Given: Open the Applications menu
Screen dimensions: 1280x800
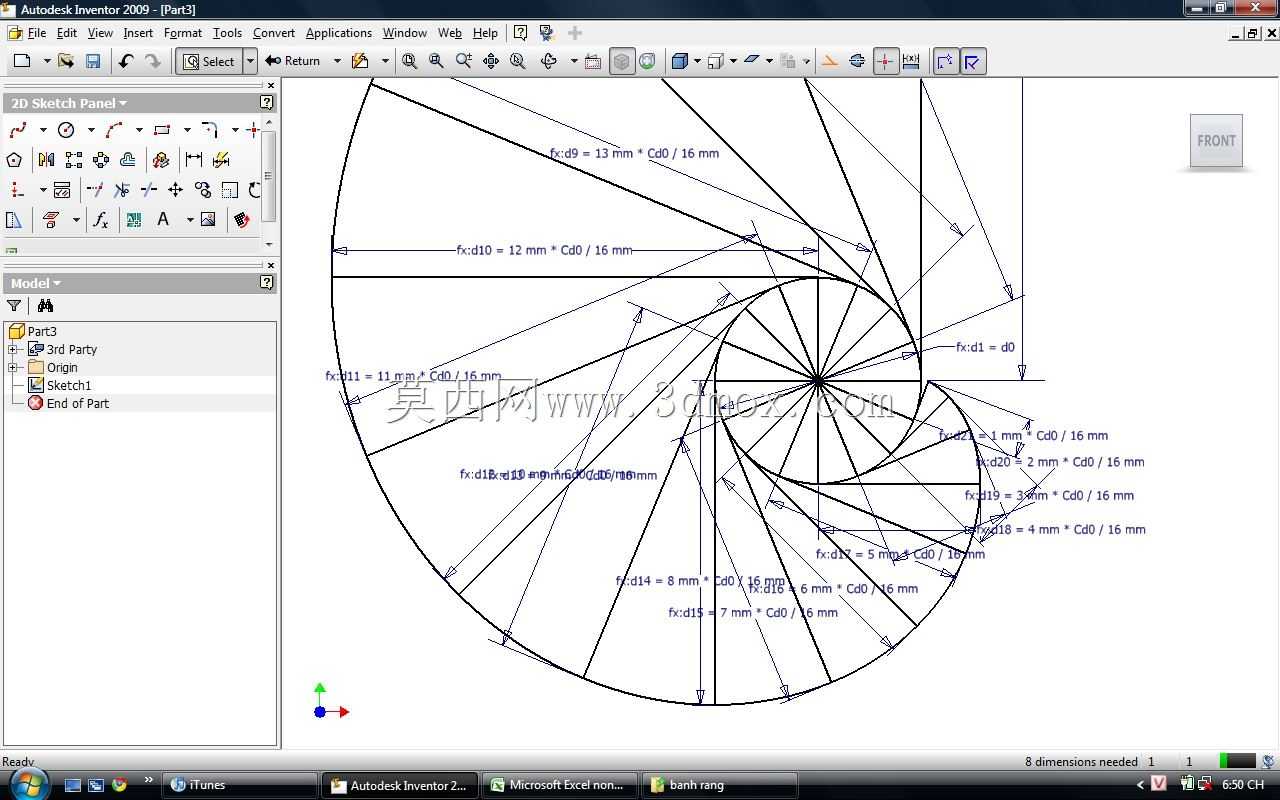Looking at the screenshot, I should 339,33.
